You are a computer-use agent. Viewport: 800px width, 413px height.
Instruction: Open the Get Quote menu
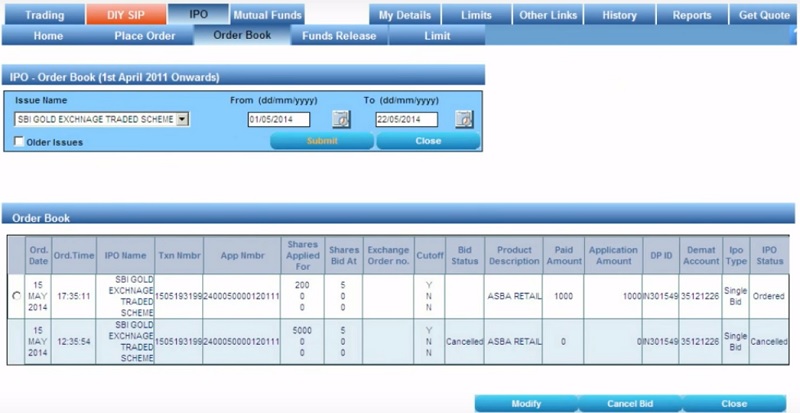(x=764, y=15)
